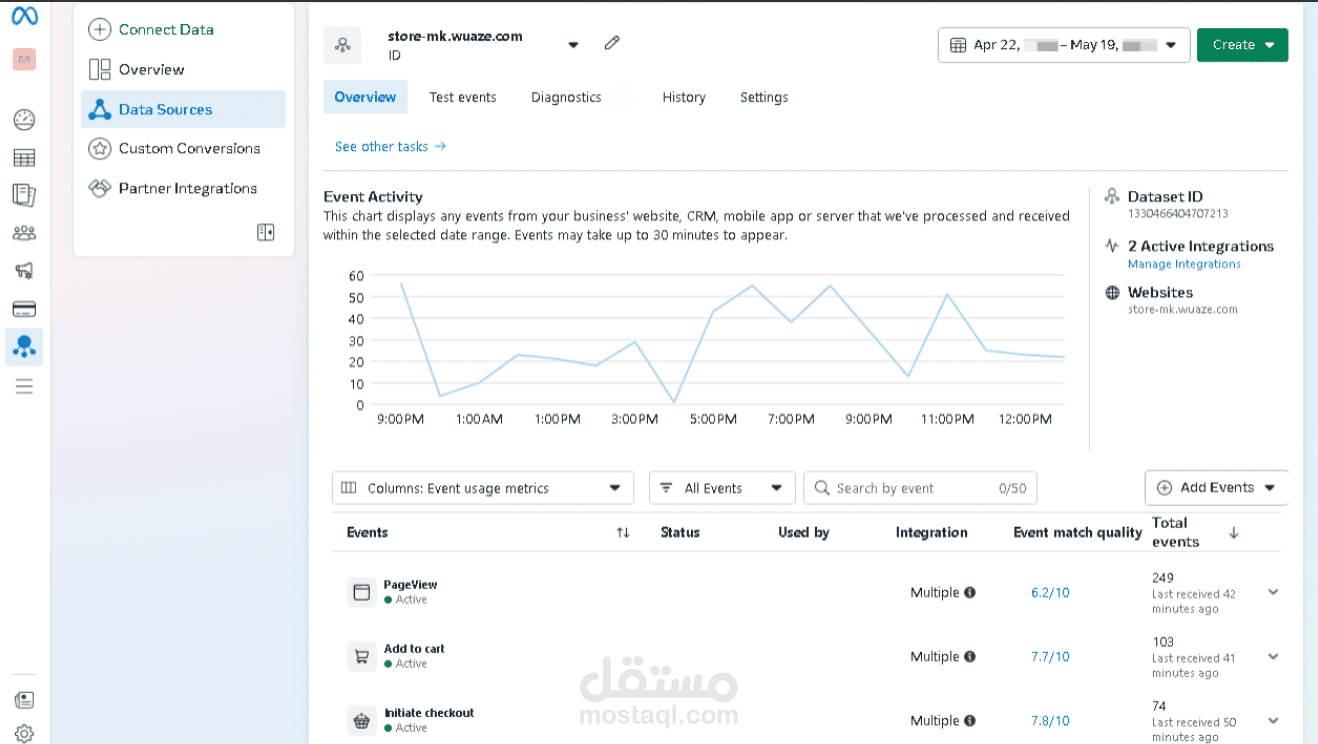
Task: Click the Add to cart event icon
Action: click(x=361, y=656)
